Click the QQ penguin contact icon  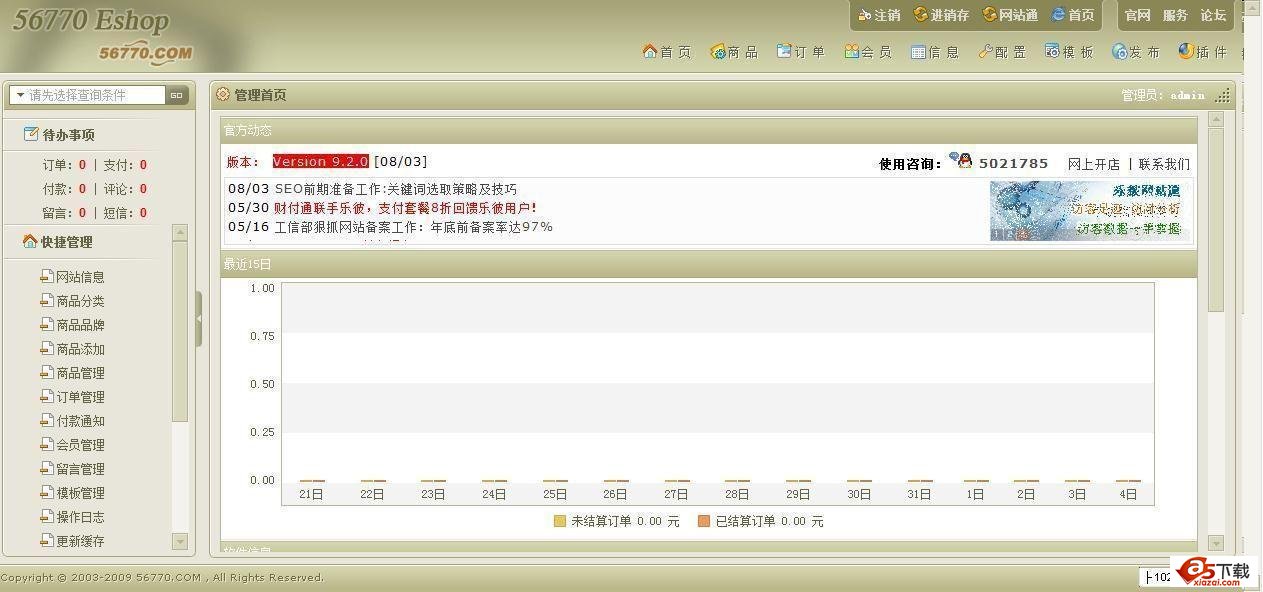(961, 161)
